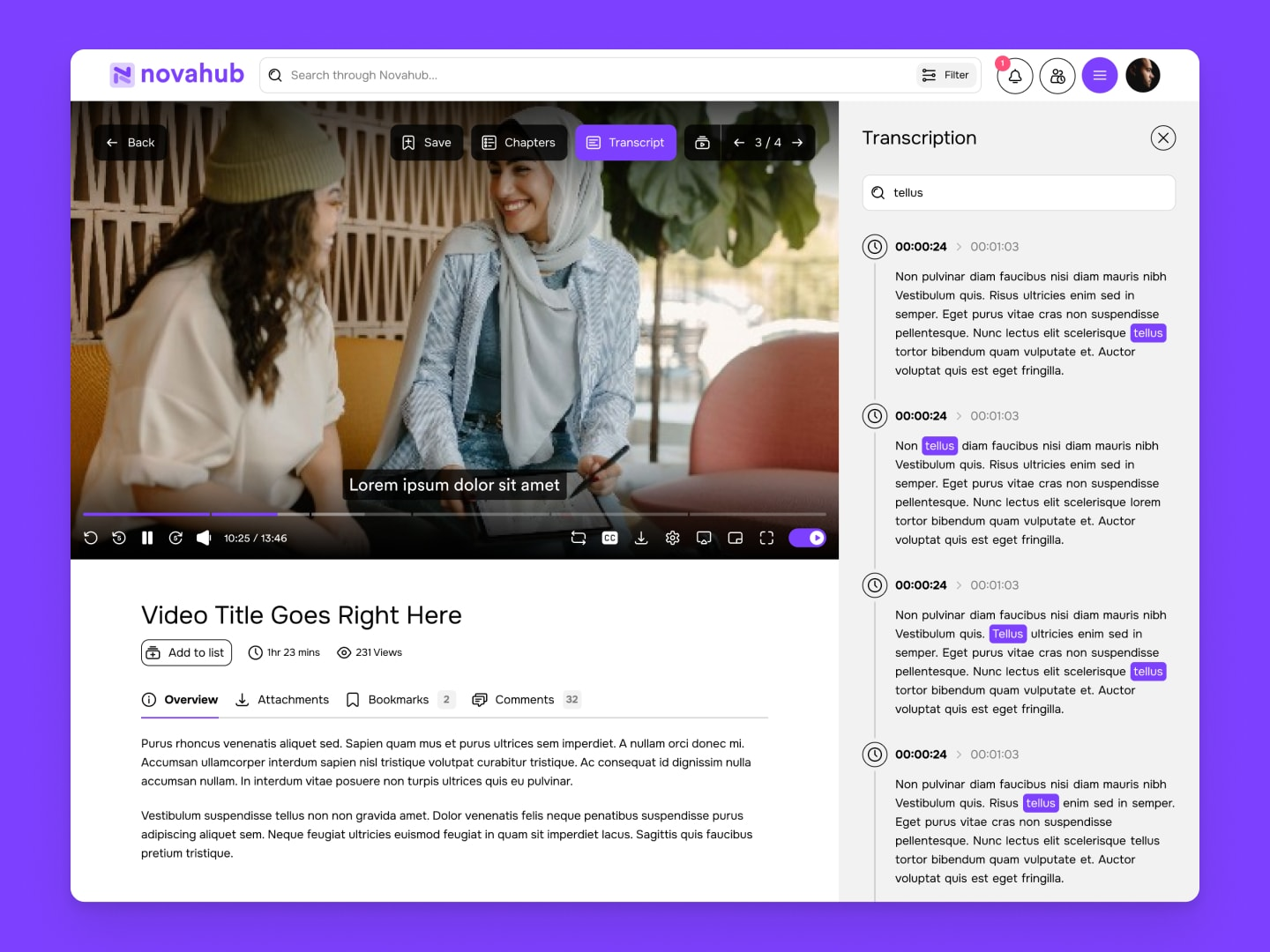Click highlighted tellus in first transcript entry

1148,333
